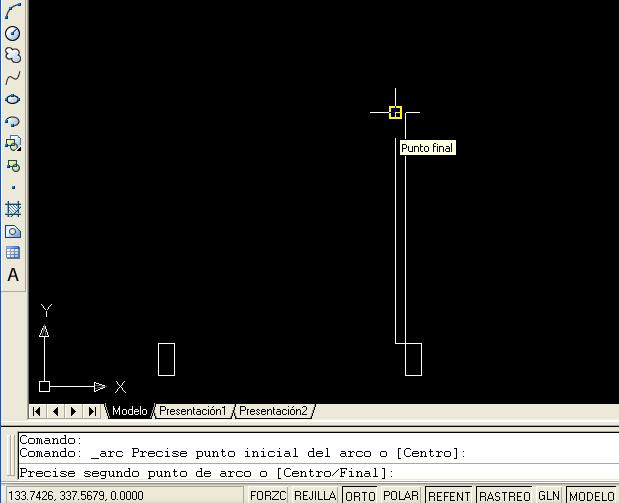Toggle POLAR tracking
The height and width of the screenshot is (503, 619).
tap(401, 495)
